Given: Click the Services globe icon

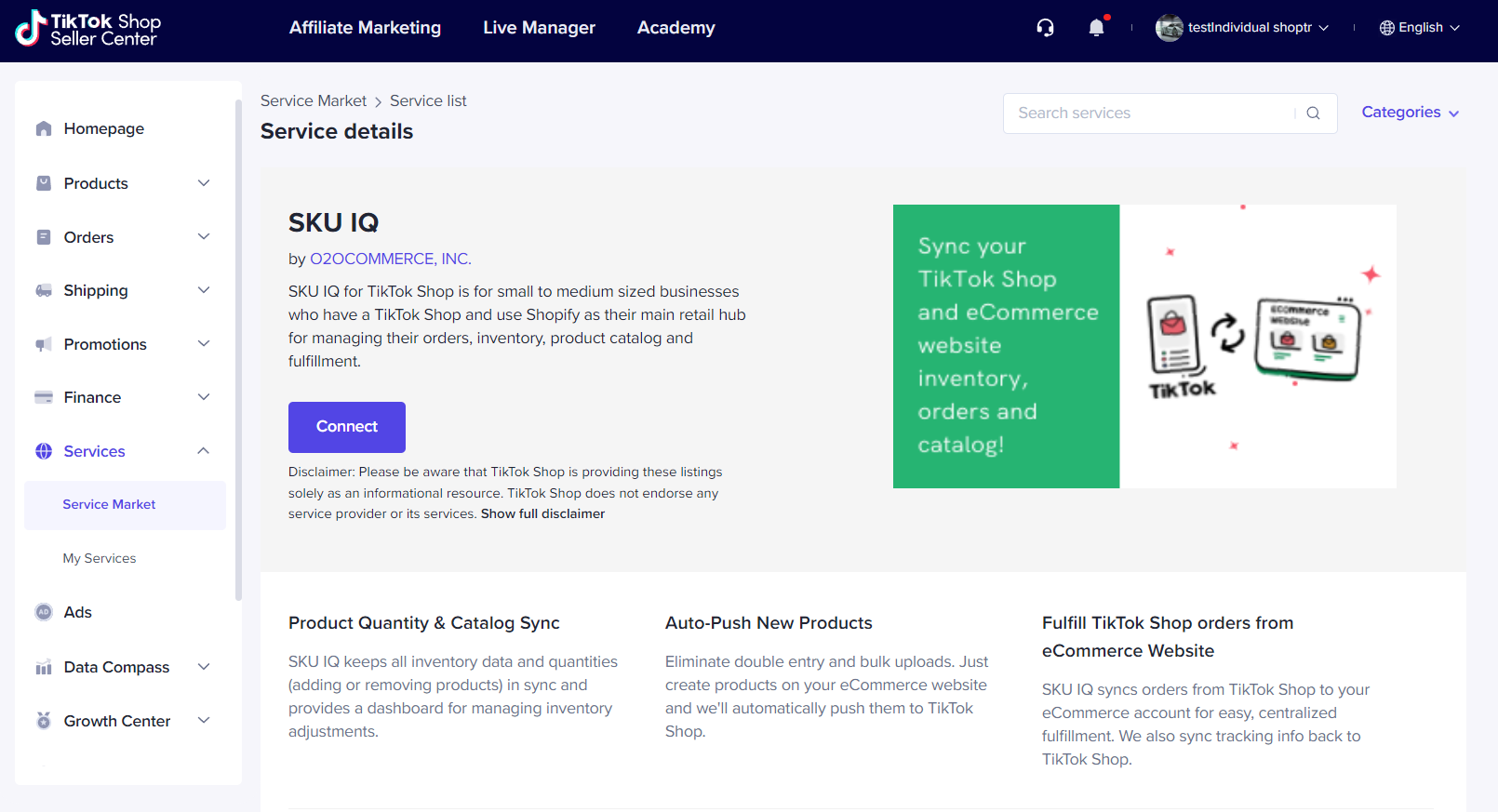Looking at the screenshot, I should point(44,451).
